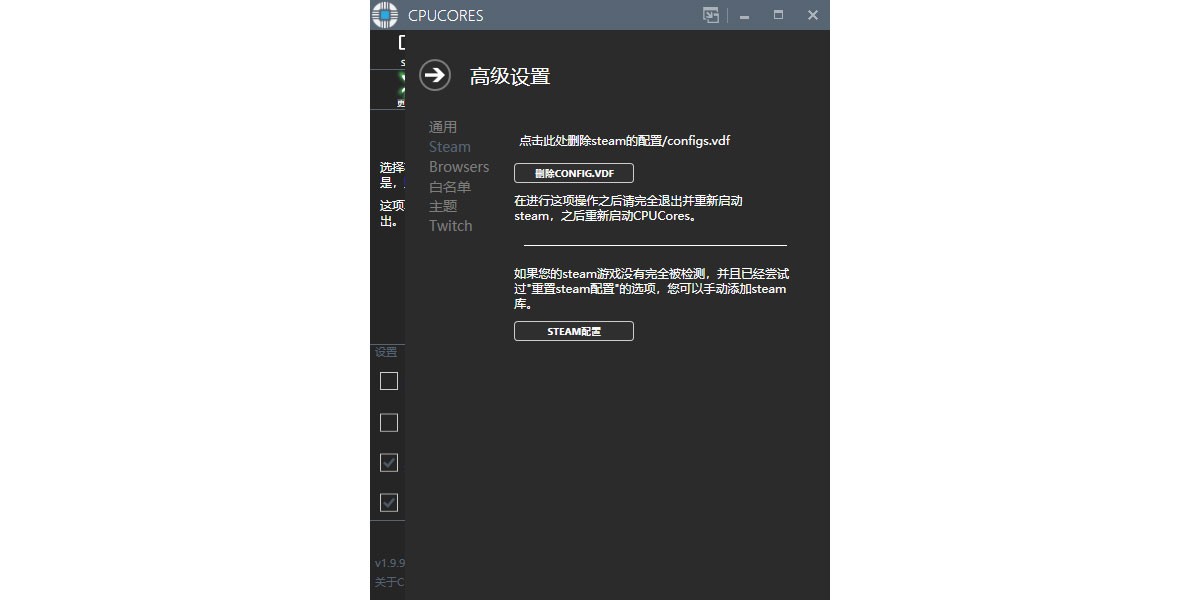Uncheck the bottom checked checkbox
Viewport: 1200px width, 600px height.
[388, 502]
